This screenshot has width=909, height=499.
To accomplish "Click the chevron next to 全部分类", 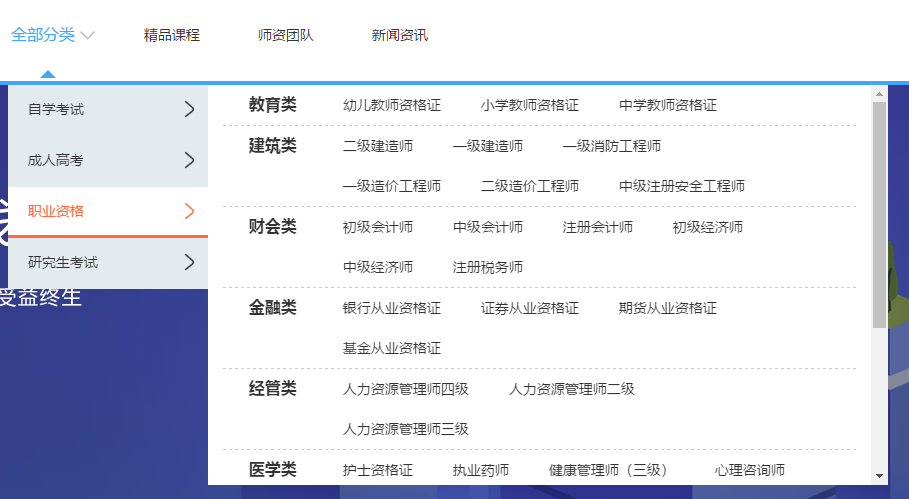I will [88, 36].
